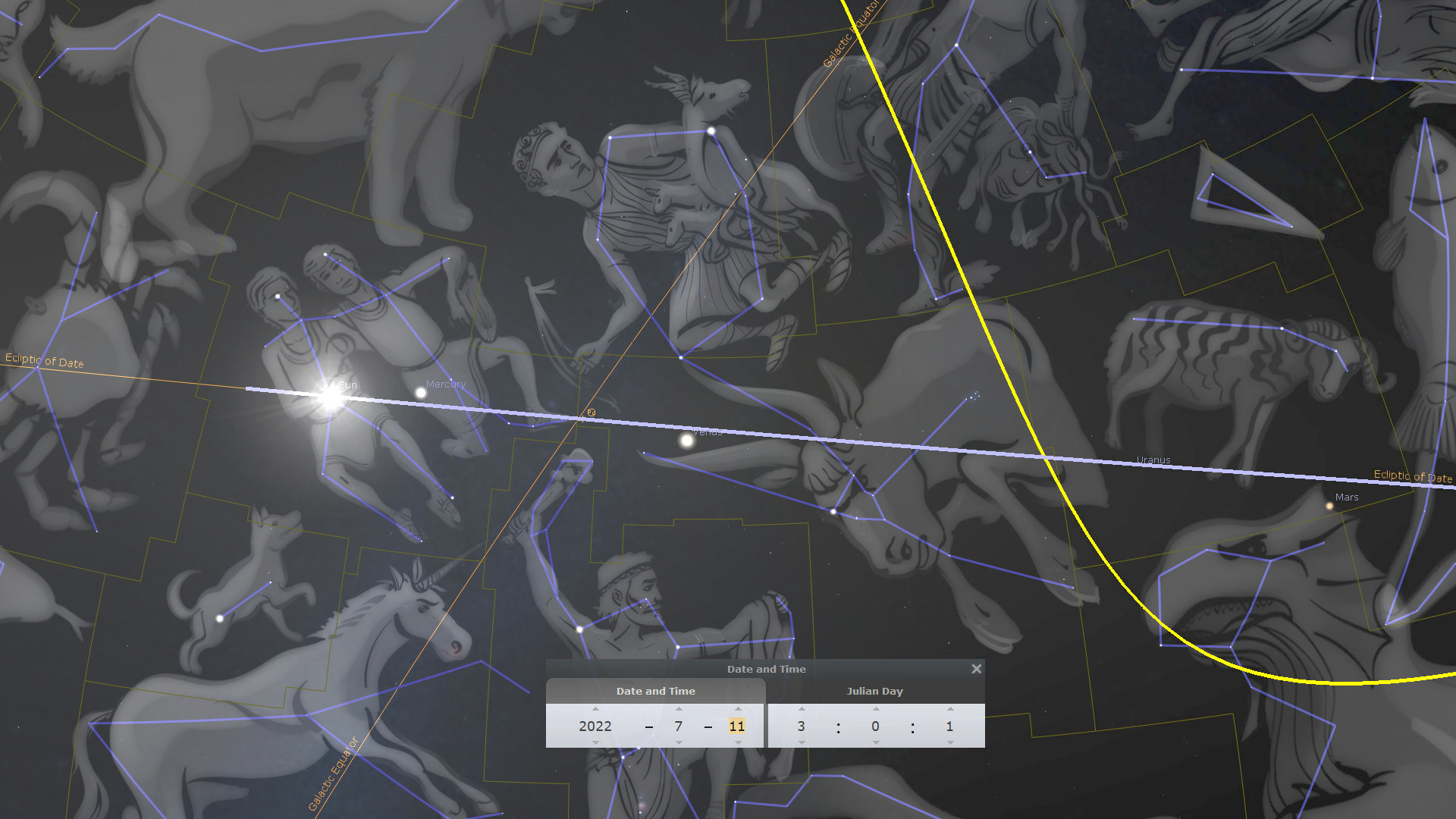The height and width of the screenshot is (819, 1456).
Task: Click the year field showing 2022
Action: click(595, 726)
